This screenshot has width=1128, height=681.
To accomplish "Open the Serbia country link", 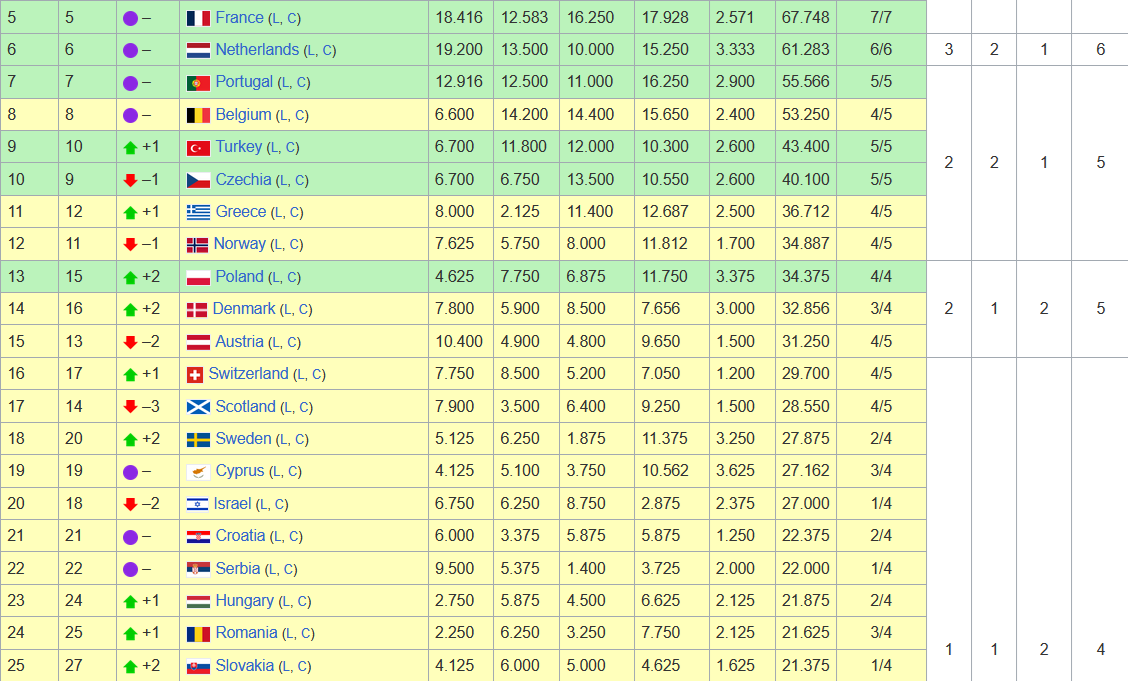I will tap(237, 568).
